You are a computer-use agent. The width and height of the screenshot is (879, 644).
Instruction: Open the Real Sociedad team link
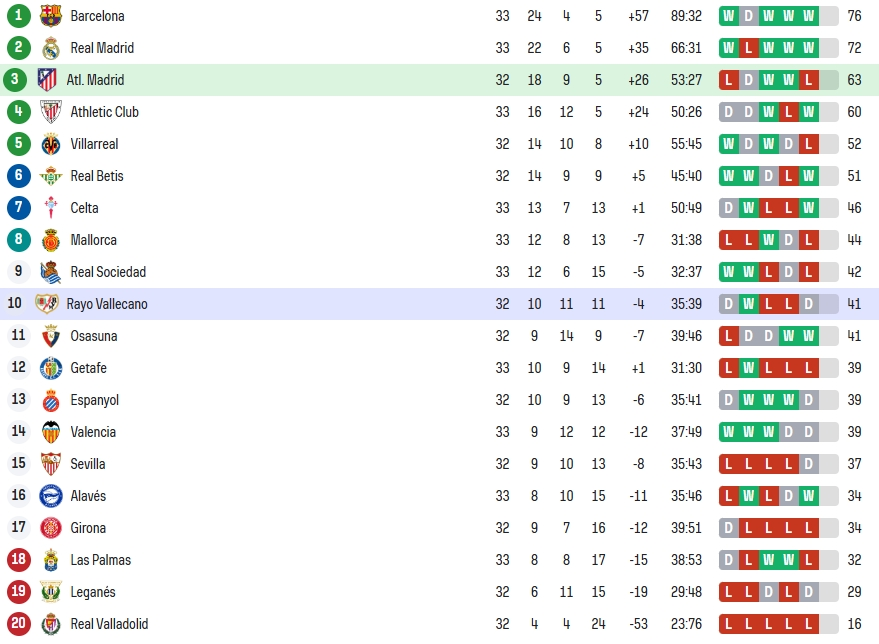[x=108, y=272]
